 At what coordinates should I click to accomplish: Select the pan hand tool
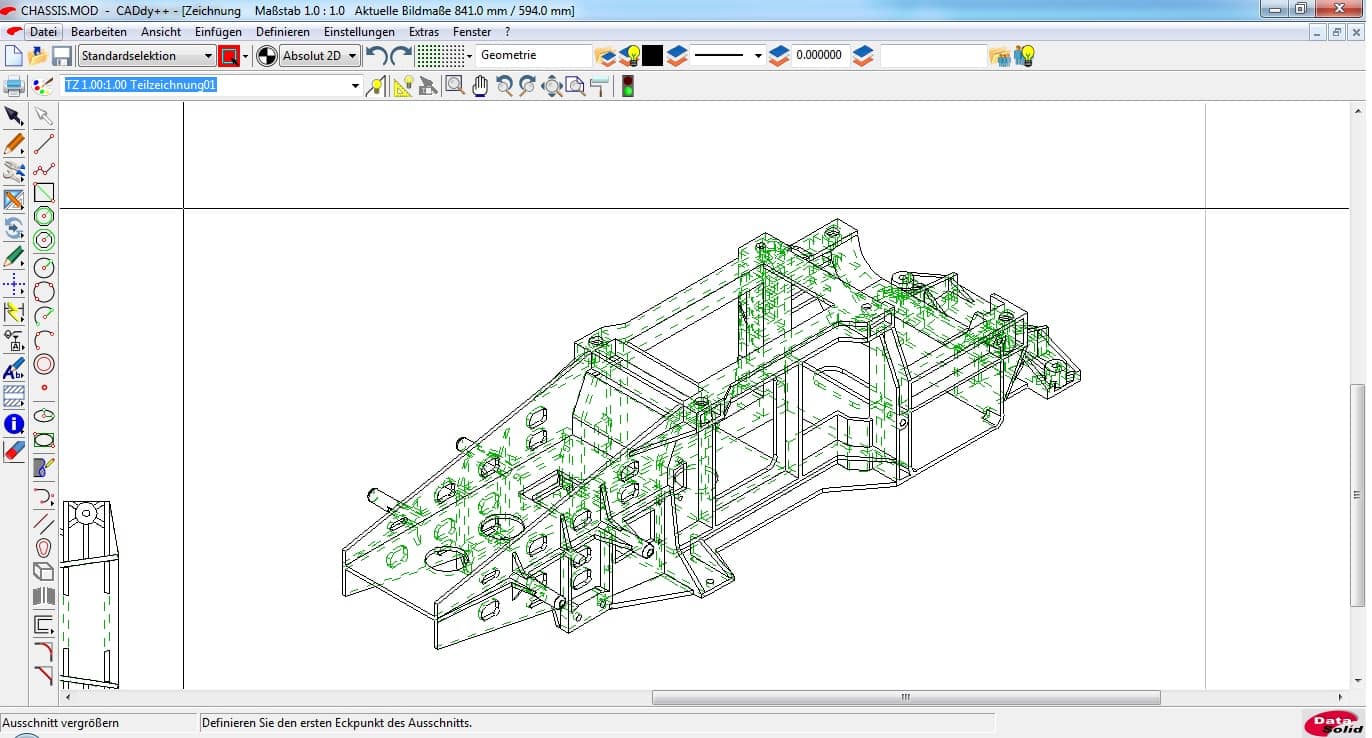pos(480,86)
